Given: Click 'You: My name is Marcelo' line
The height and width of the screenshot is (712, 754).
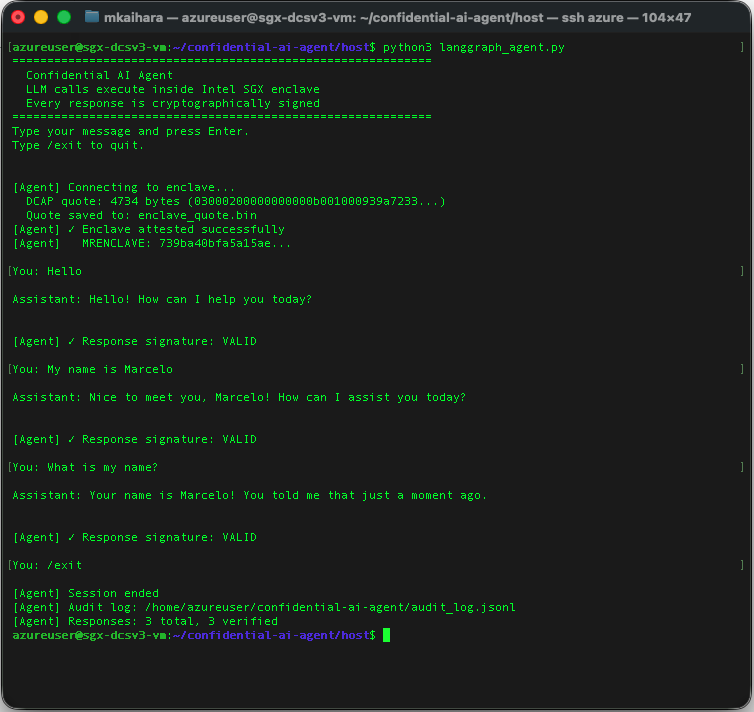Looking at the screenshot, I should tap(92, 369).
